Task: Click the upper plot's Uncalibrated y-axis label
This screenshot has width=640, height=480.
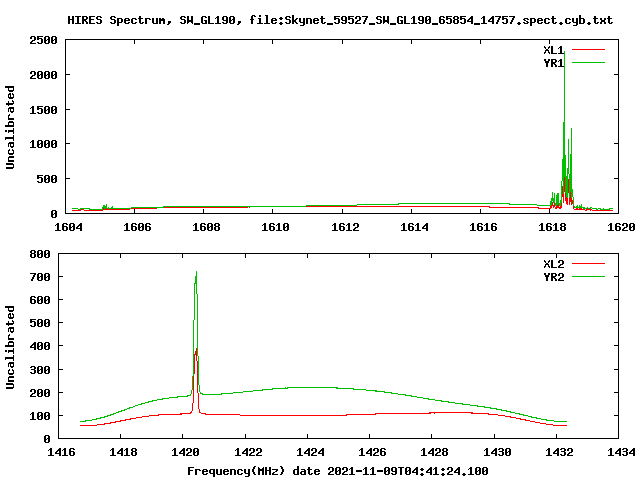Action: click(10, 127)
